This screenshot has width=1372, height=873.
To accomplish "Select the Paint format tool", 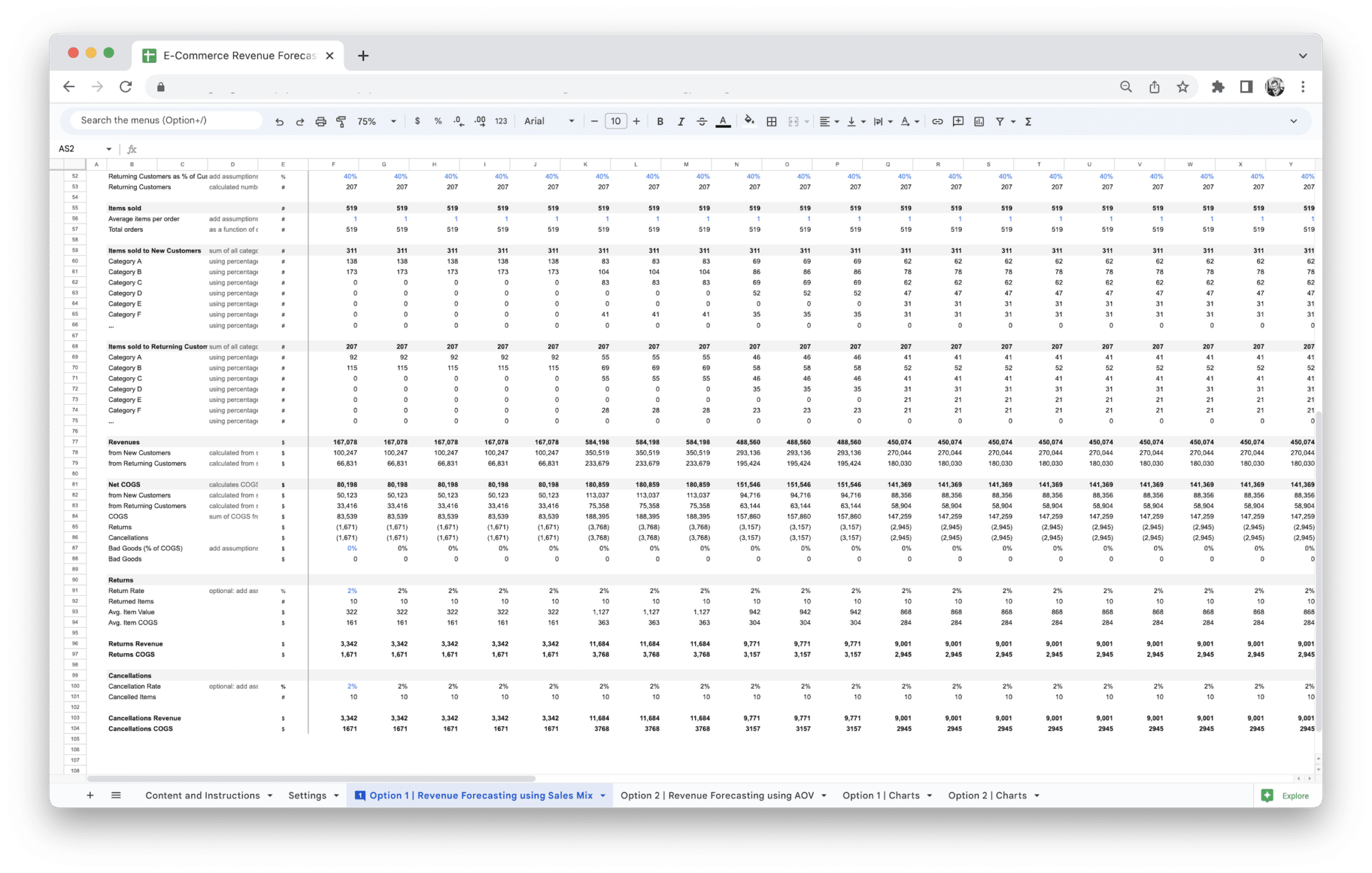I will [340, 121].
